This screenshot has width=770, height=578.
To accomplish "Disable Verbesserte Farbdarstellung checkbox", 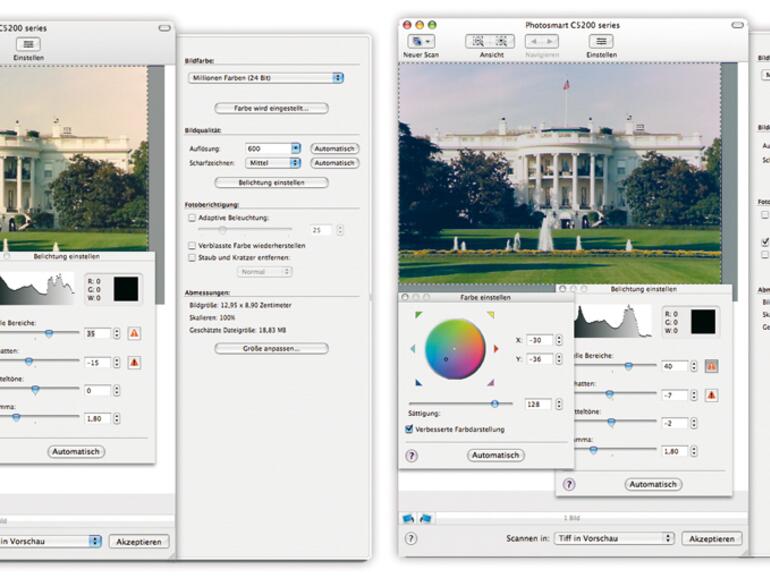I will pyautogui.click(x=409, y=429).
